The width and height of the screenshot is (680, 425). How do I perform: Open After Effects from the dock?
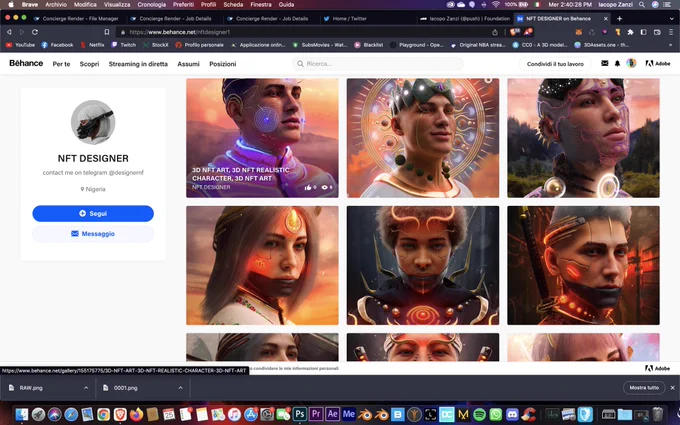coord(333,414)
